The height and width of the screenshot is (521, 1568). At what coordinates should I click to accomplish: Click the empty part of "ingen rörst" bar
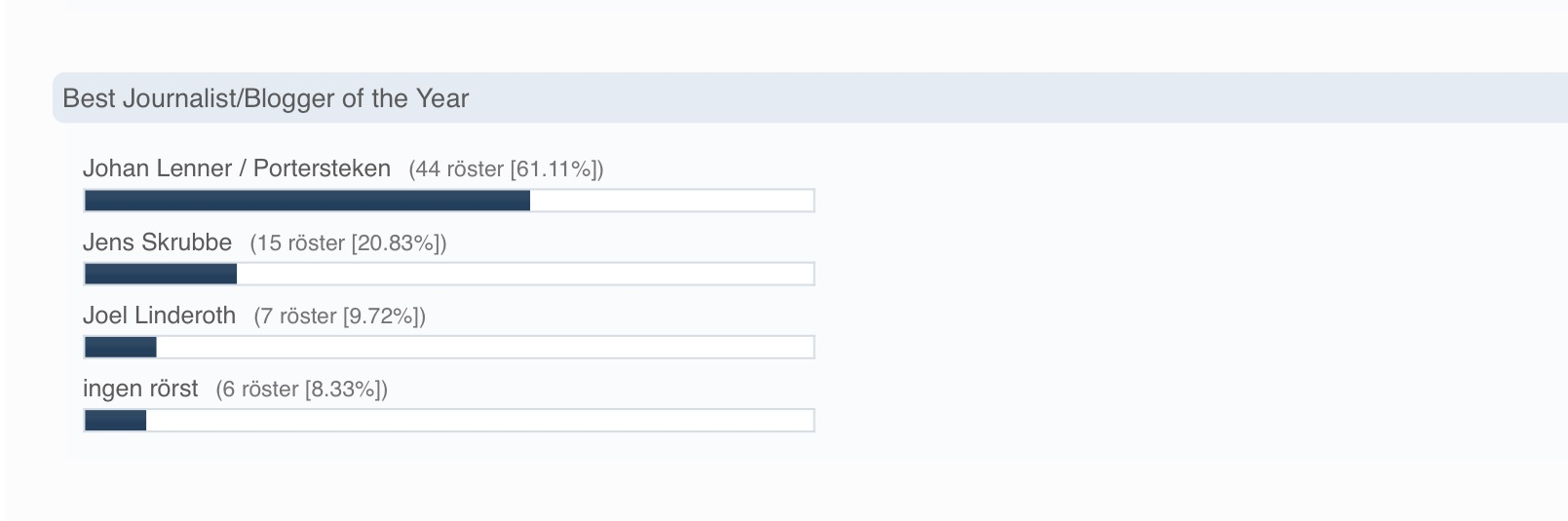pos(479,421)
